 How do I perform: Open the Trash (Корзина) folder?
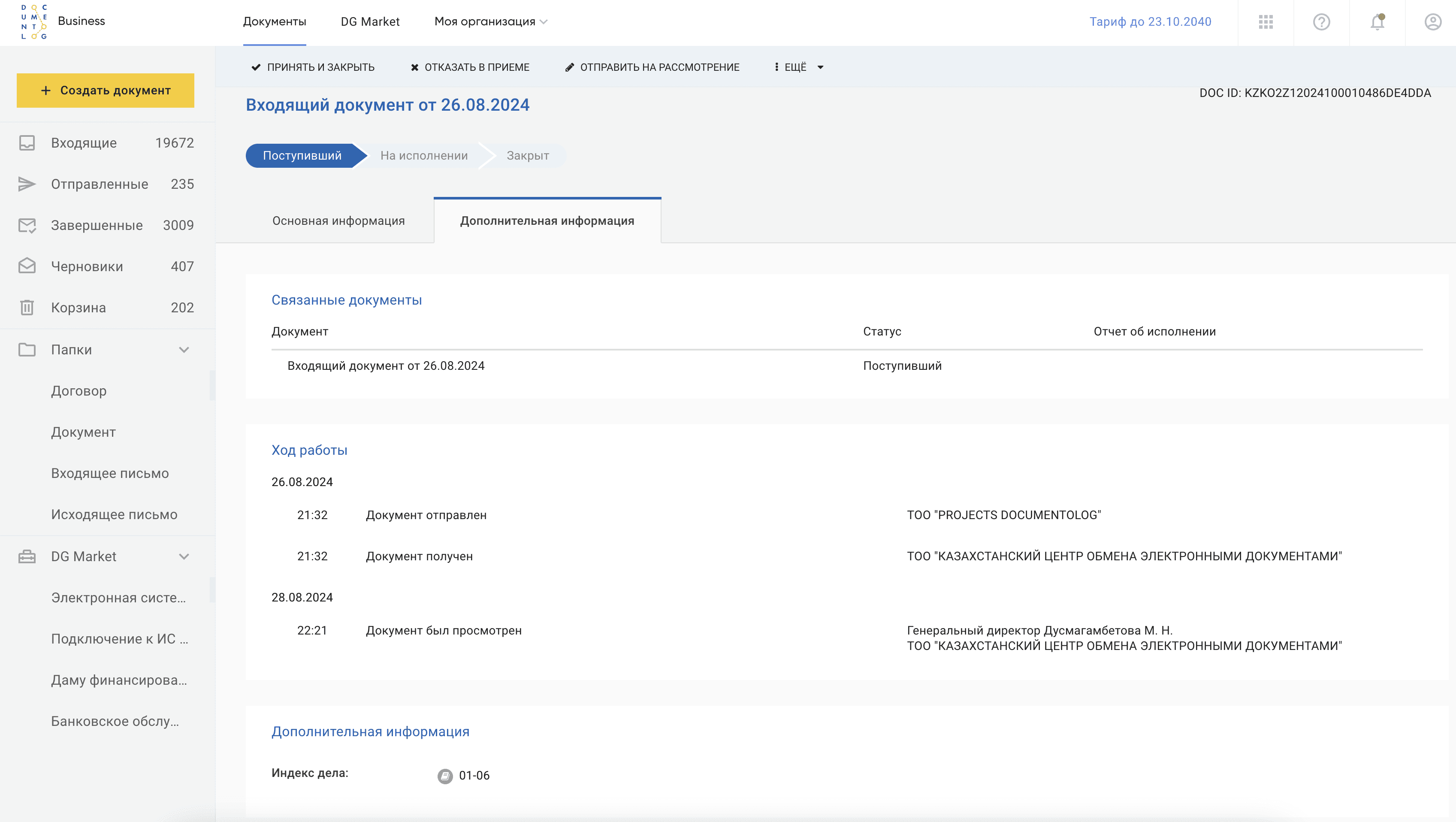click(79, 308)
